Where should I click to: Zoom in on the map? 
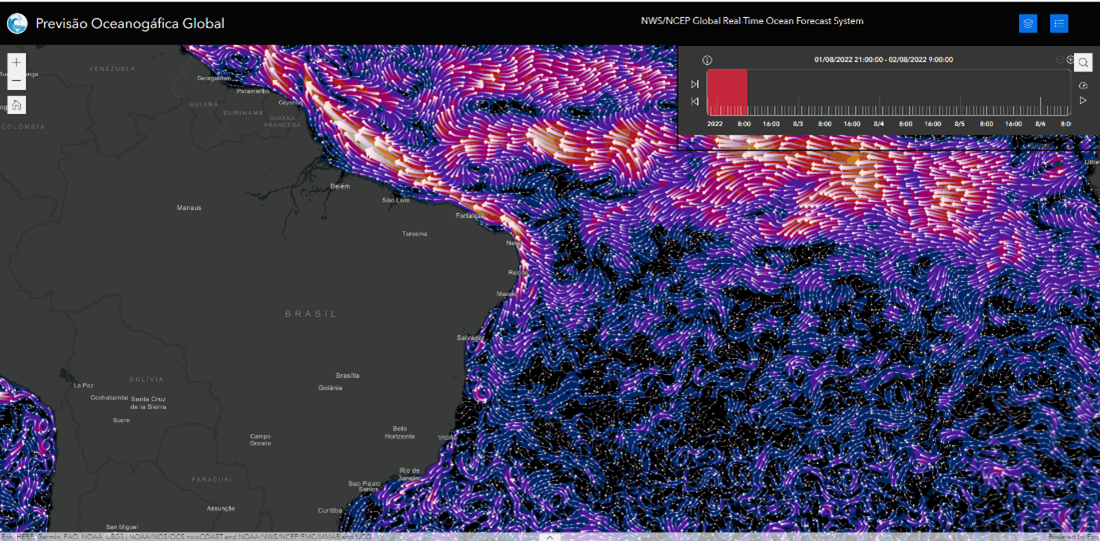click(16, 62)
